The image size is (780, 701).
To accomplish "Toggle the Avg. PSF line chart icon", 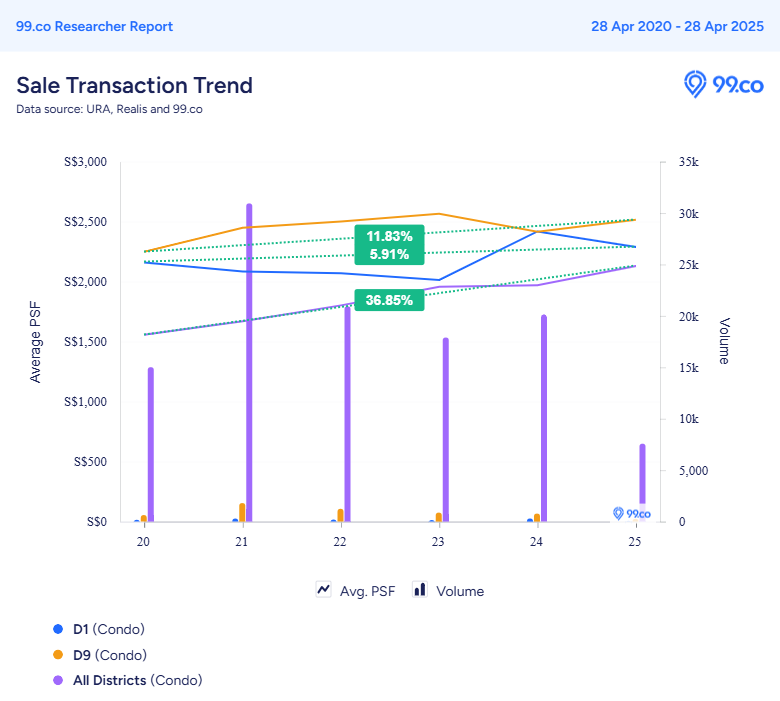I will pos(323,590).
